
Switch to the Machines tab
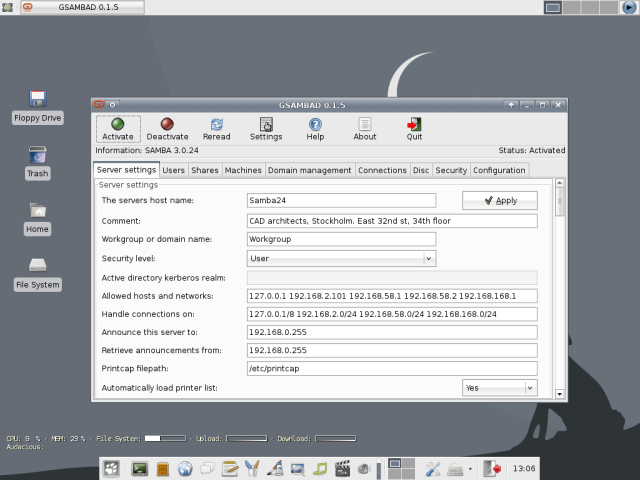(x=243, y=170)
